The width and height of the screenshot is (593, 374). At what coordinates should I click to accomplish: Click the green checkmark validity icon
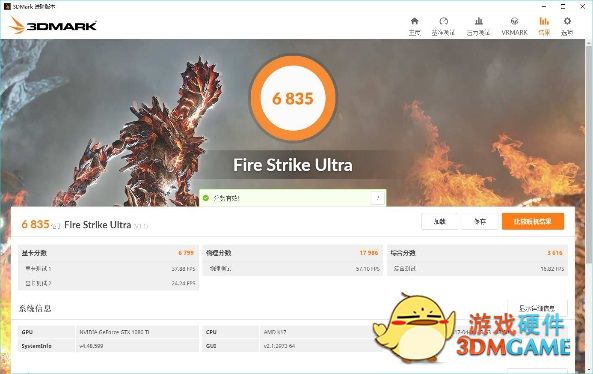206,198
